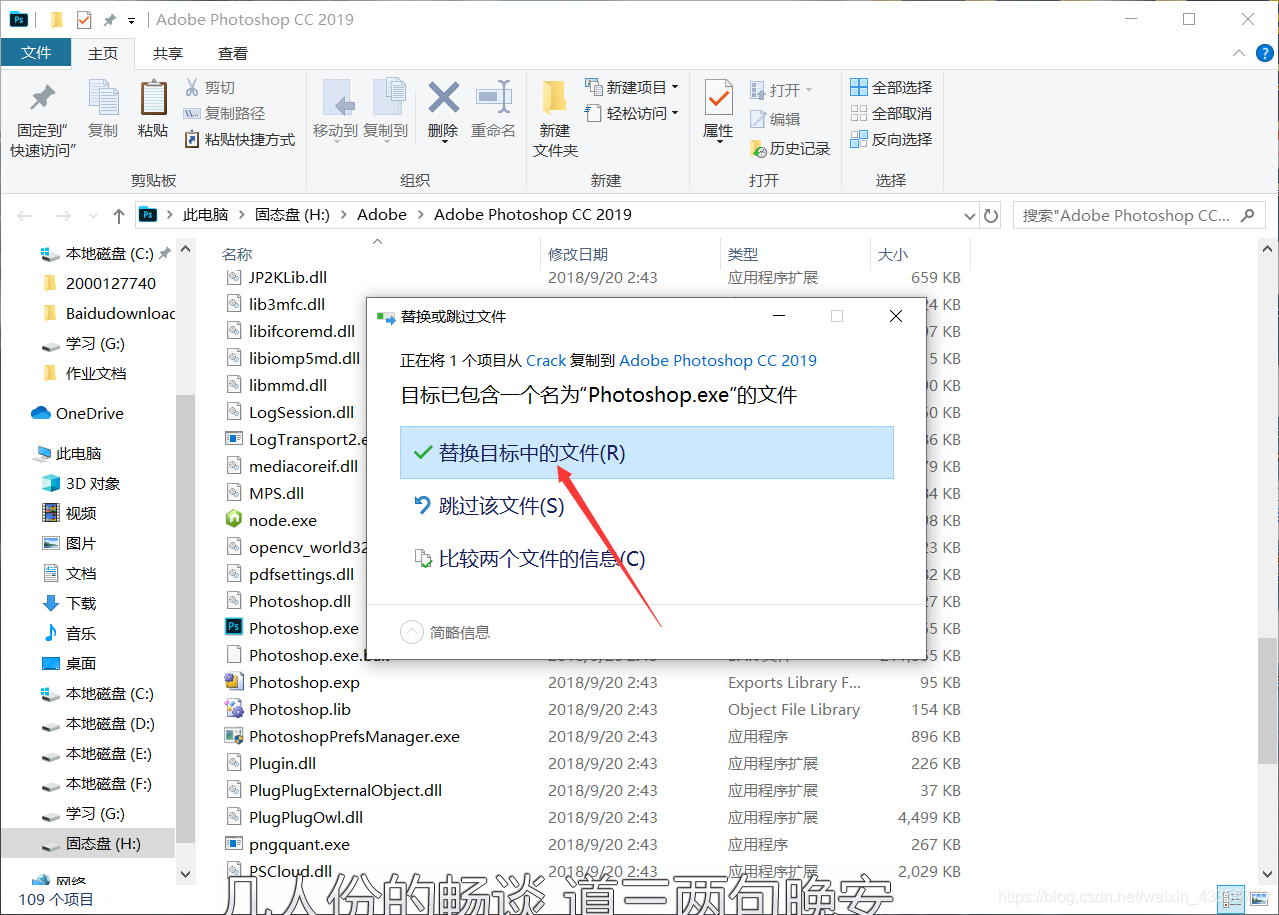
Task: Click Invert selection in ribbon
Action: coord(891,139)
